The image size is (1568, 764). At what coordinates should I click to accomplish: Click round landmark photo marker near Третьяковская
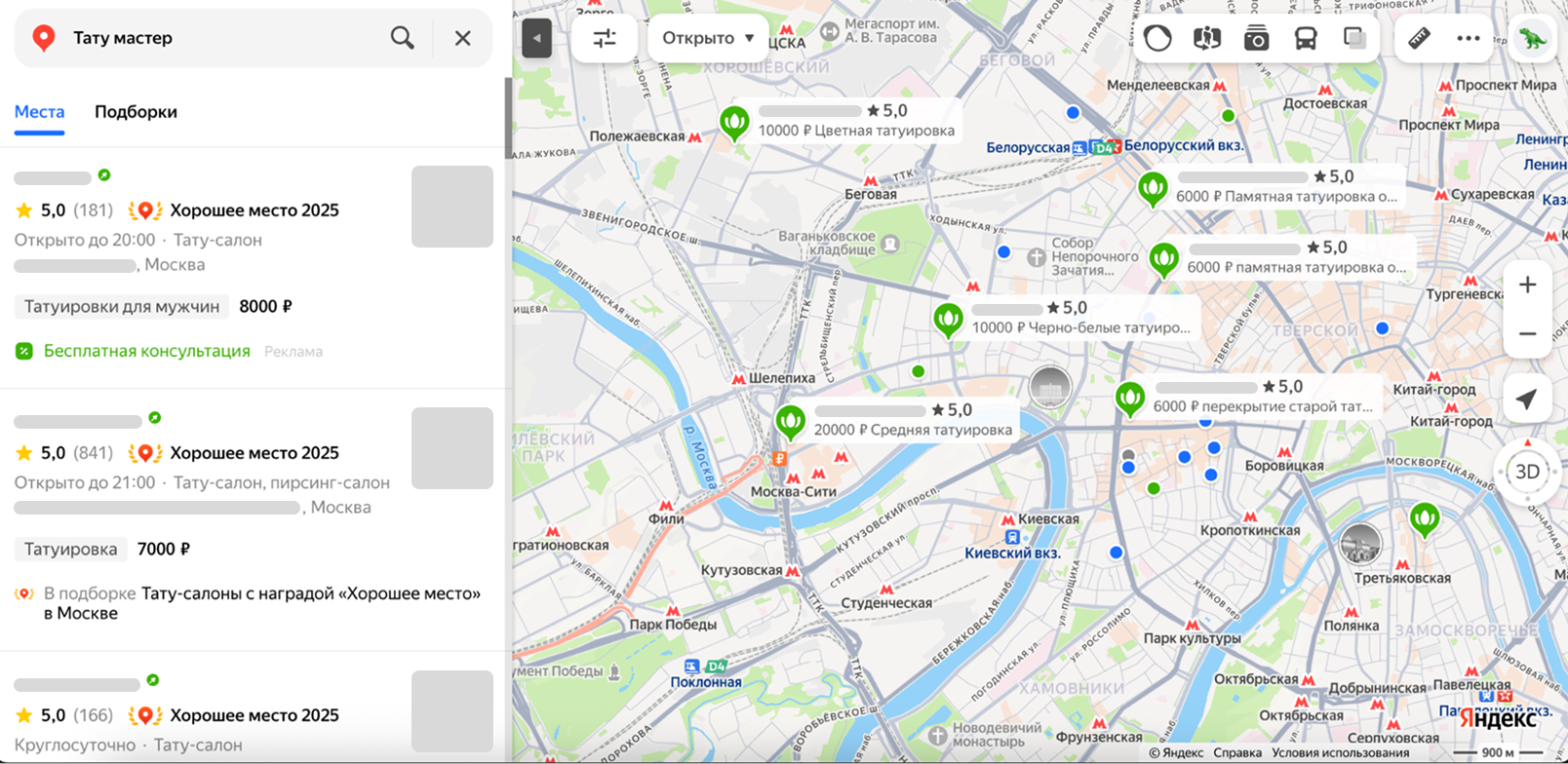[x=1360, y=544]
